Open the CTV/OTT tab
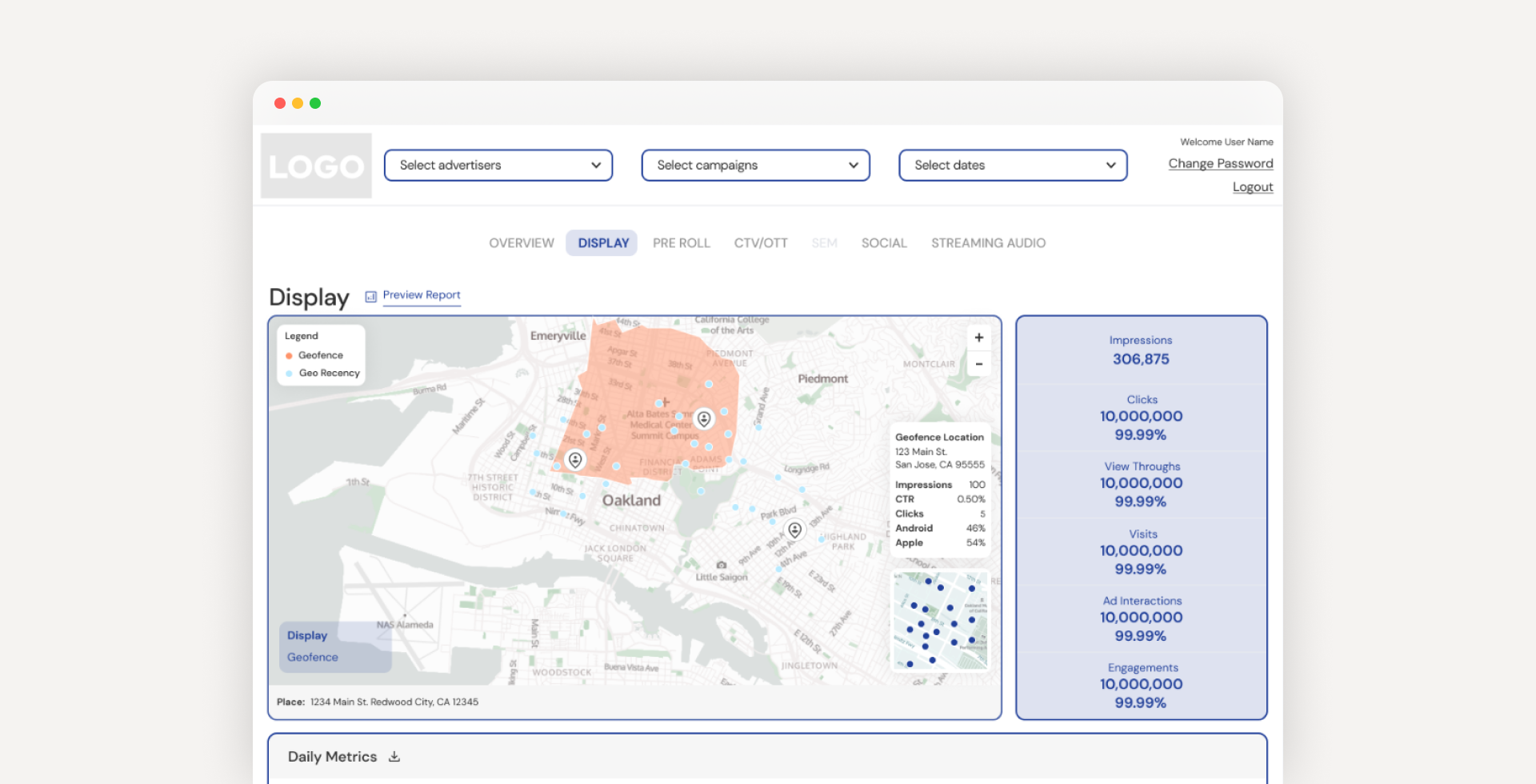Screen dimensions: 1536x784 tap(761, 243)
